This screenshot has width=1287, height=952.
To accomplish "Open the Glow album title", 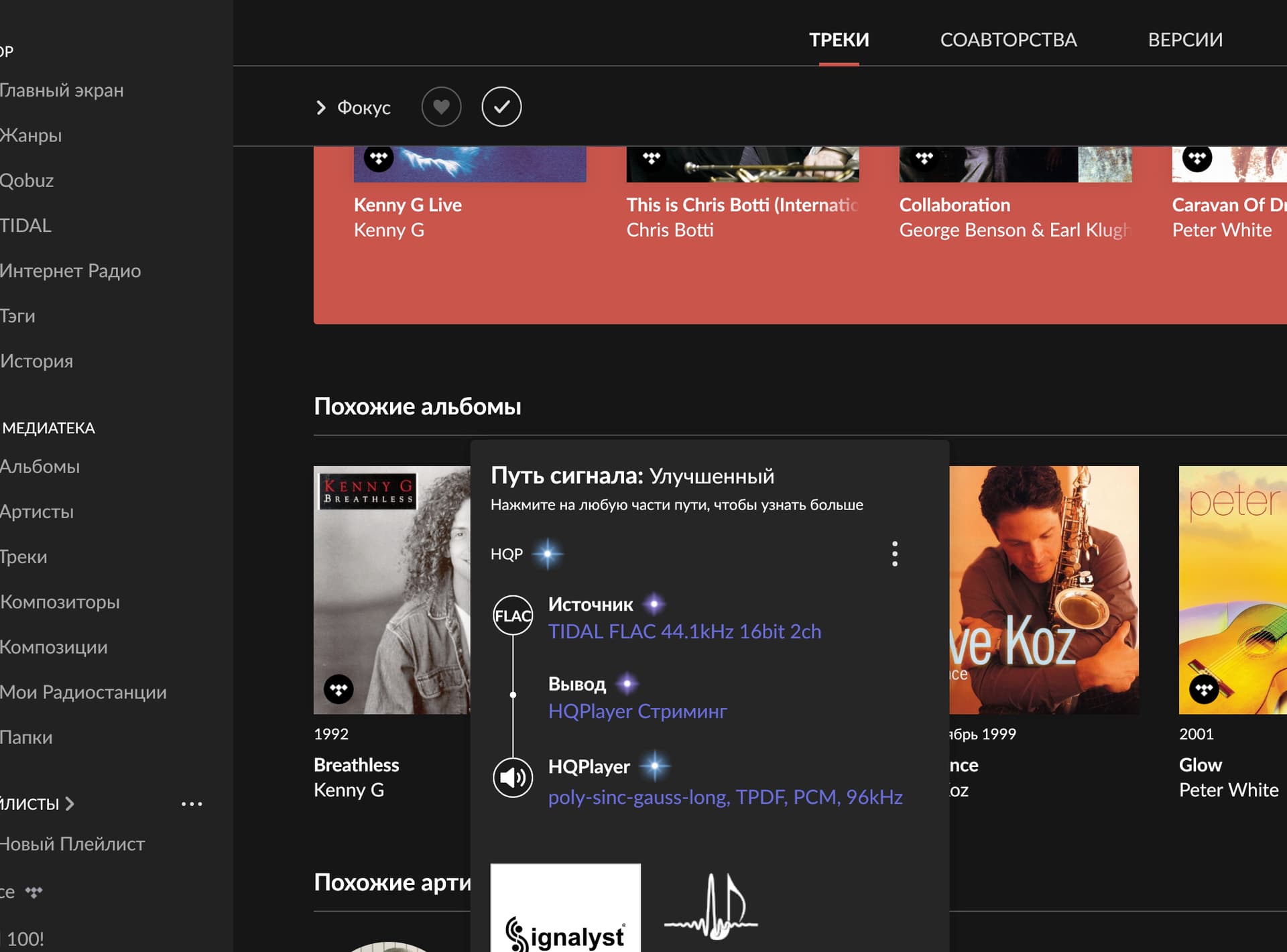I will pos(1200,764).
